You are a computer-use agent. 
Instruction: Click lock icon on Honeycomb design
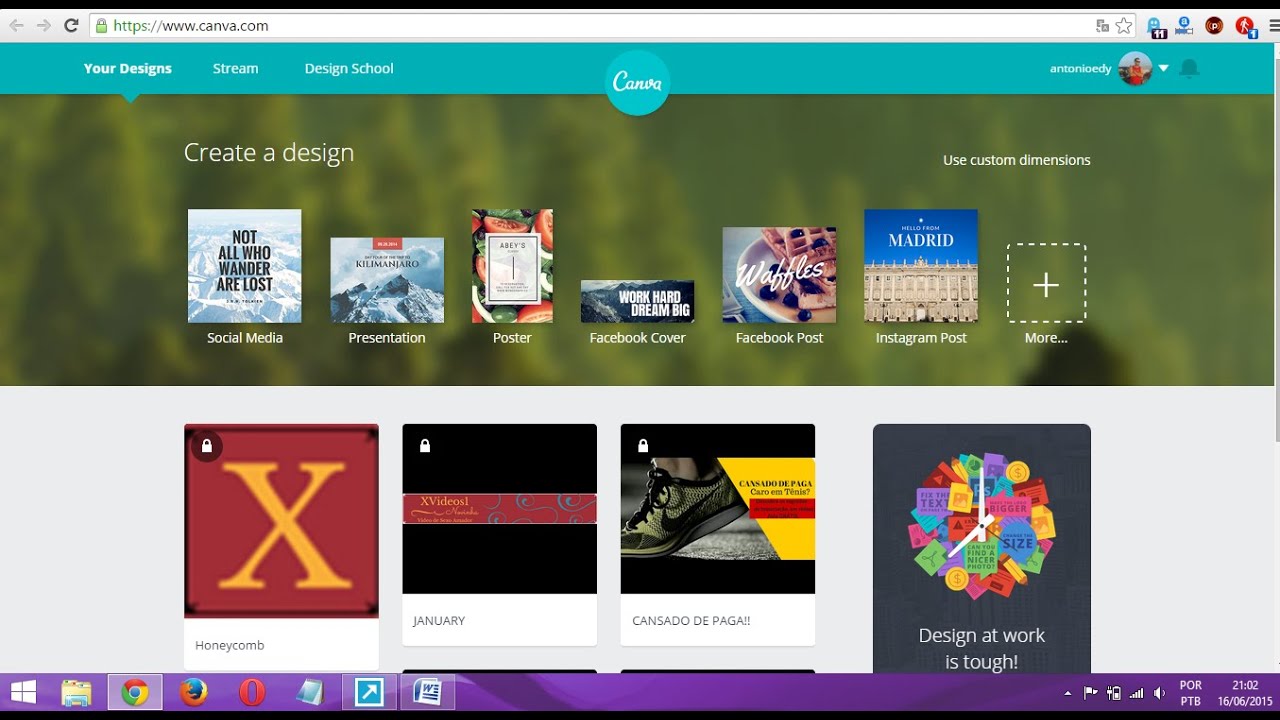(x=207, y=446)
